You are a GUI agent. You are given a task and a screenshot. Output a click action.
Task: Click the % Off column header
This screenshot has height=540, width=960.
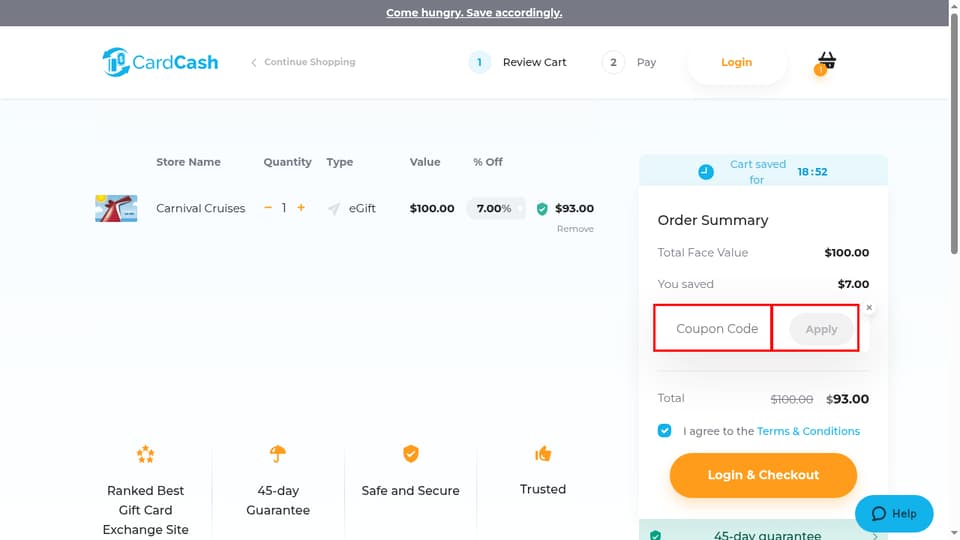[487, 162]
